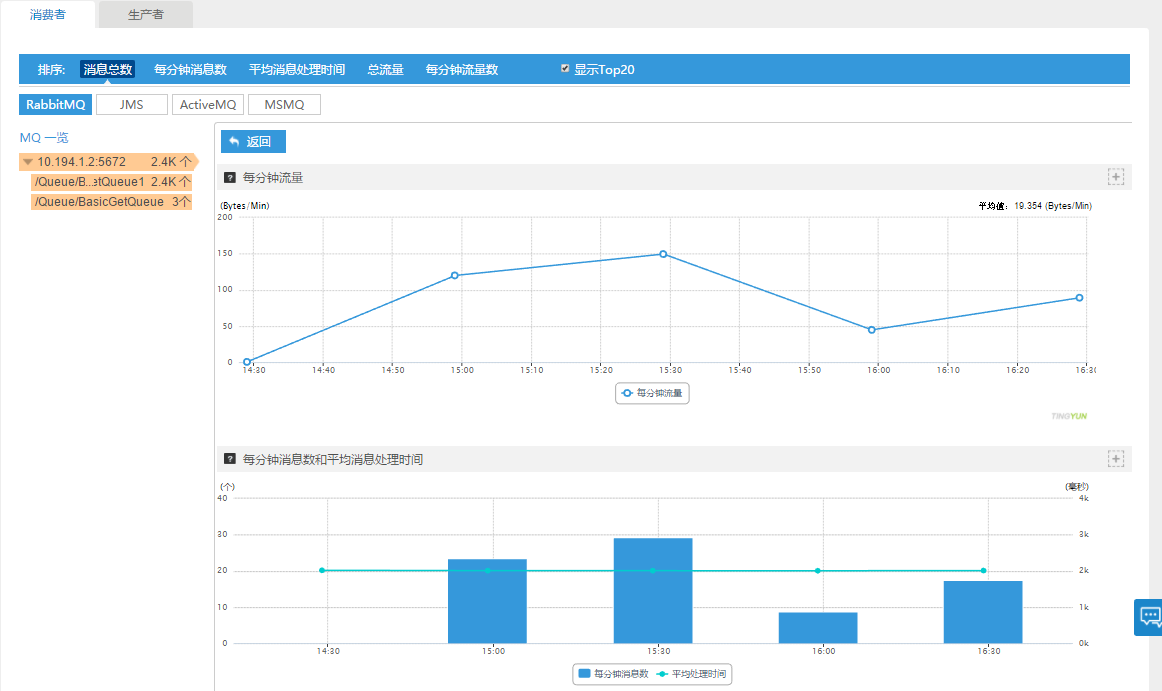This screenshot has height=691, width=1162.
Task: Toggle the 平均处理时间 legend entry
Action: [691, 674]
